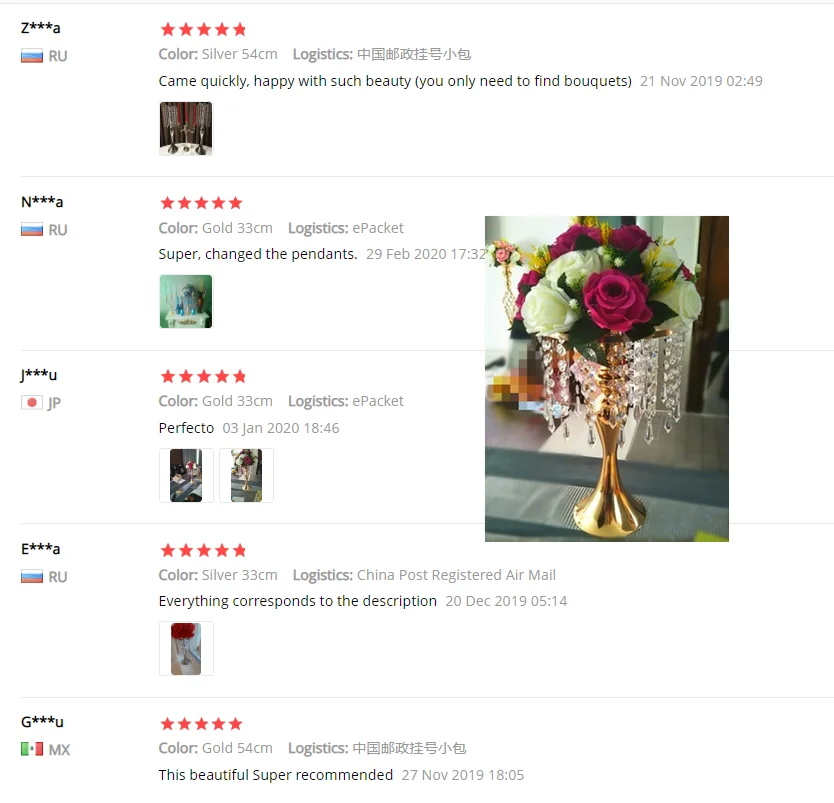Click the Russian flag icon beside E***a
Image resolution: width=834 pixels, height=803 pixels.
click(32, 576)
